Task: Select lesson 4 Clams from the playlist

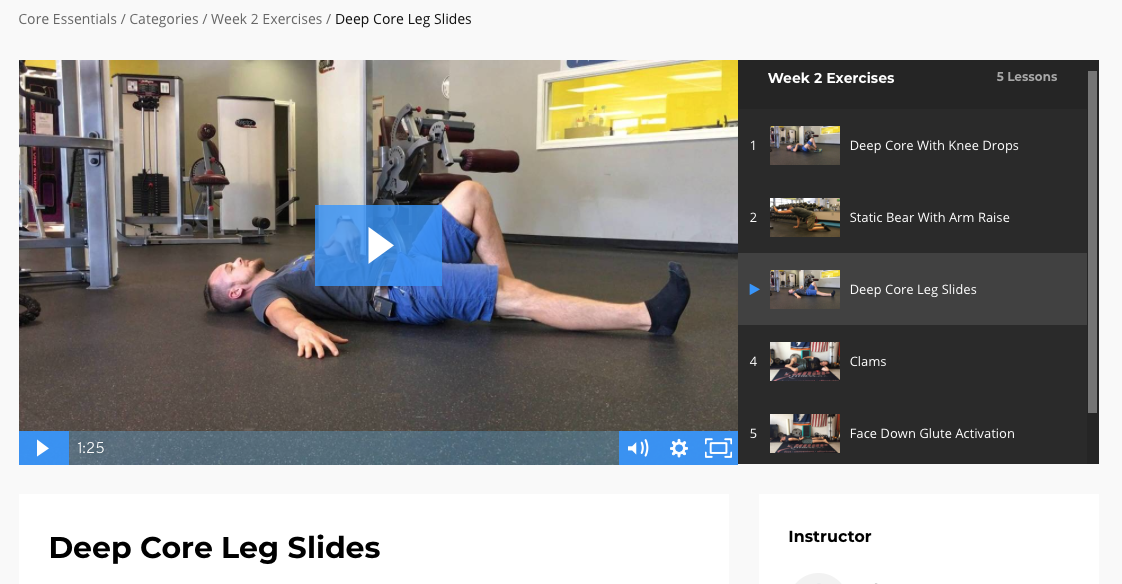Action: tap(913, 361)
